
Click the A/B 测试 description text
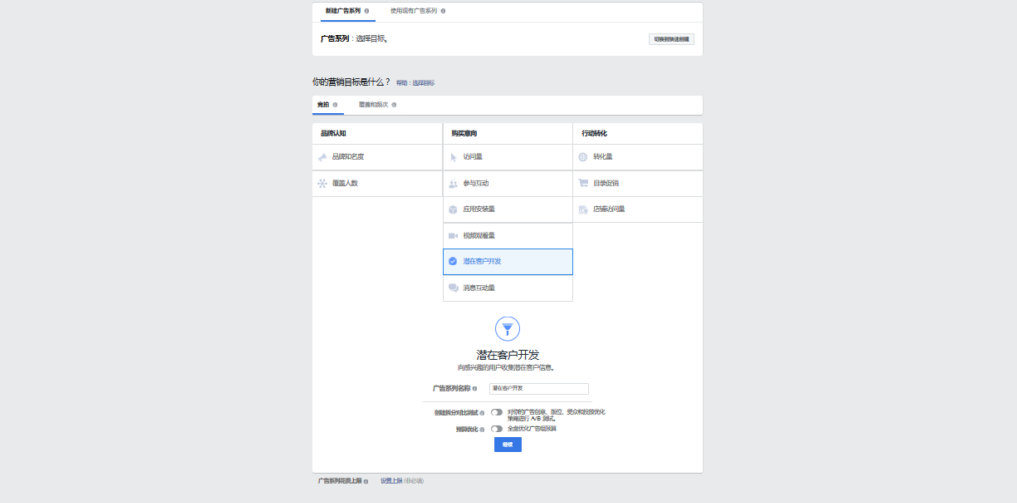[x=556, y=415]
